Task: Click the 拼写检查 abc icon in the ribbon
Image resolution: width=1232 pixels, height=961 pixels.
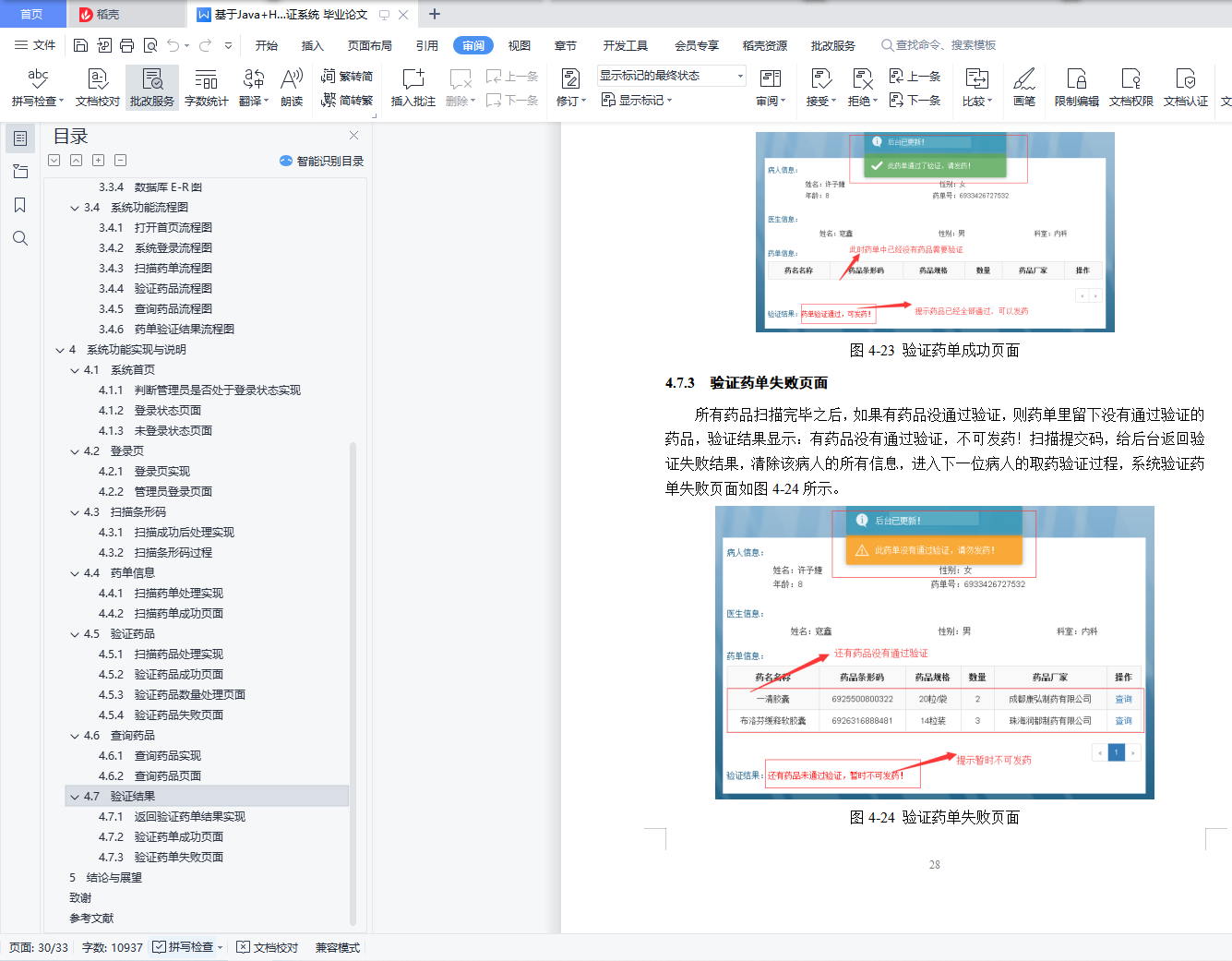Action: [x=38, y=78]
